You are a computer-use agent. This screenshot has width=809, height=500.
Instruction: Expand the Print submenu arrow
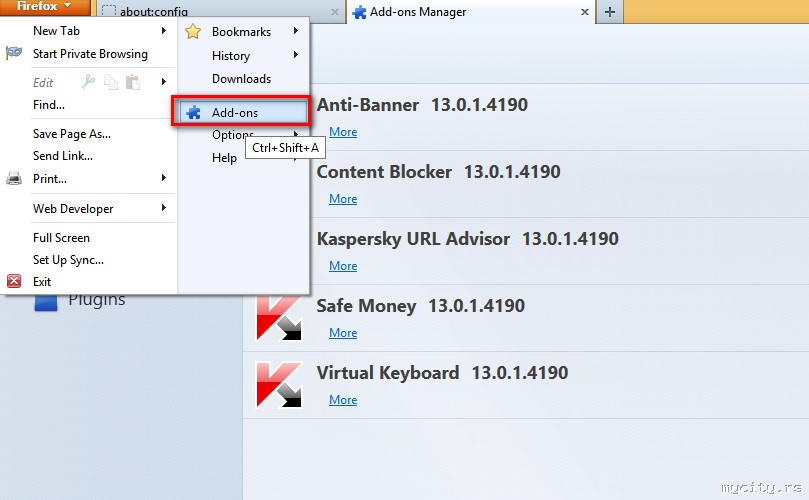click(x=164, y=178)
